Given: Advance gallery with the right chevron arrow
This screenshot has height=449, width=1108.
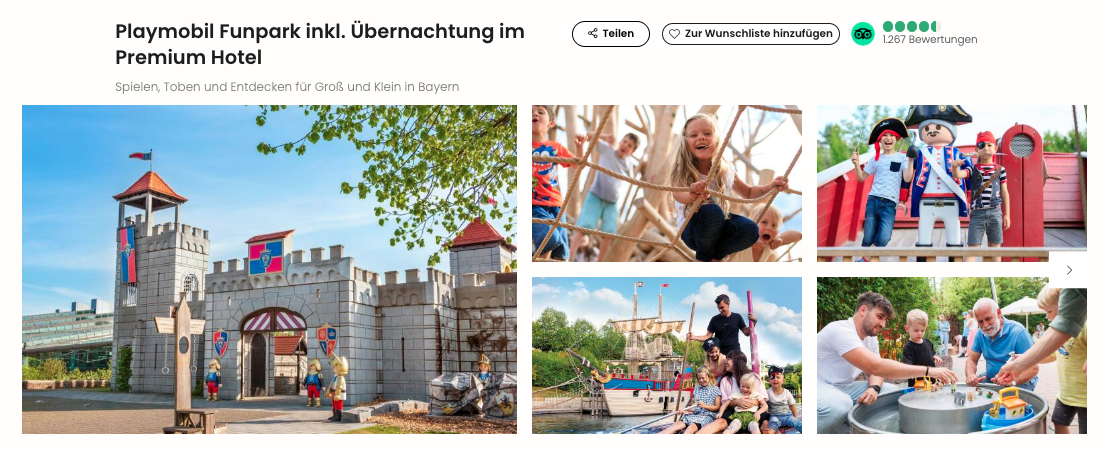Looking at the screenshot, I should pyautogui.click(x=1069, y=270).
